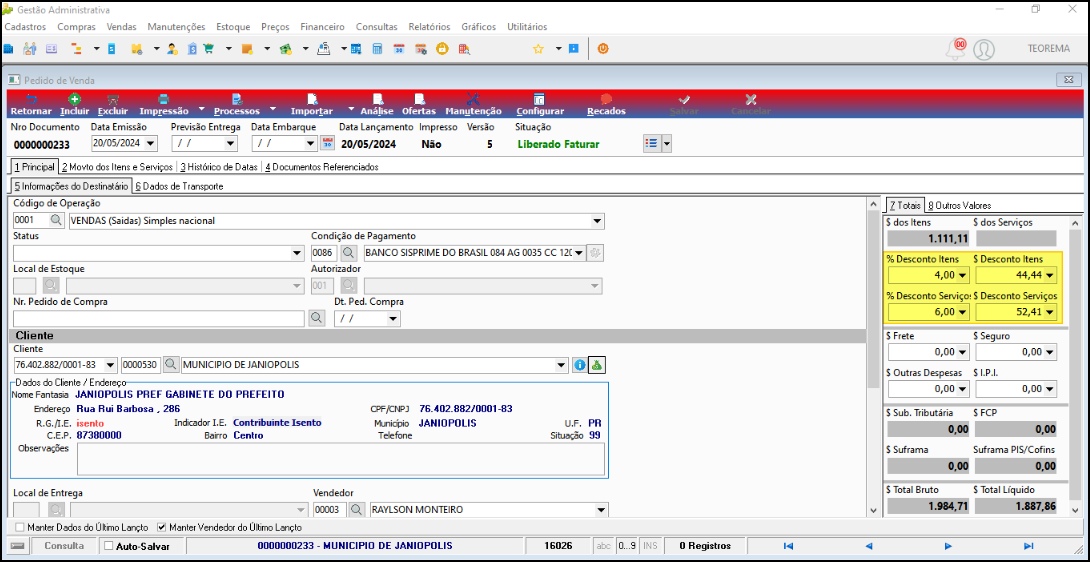The height and width of the screenshot is (562, 1090).
Task: Open Recados red message icon
Action: [x=606, y=99]
